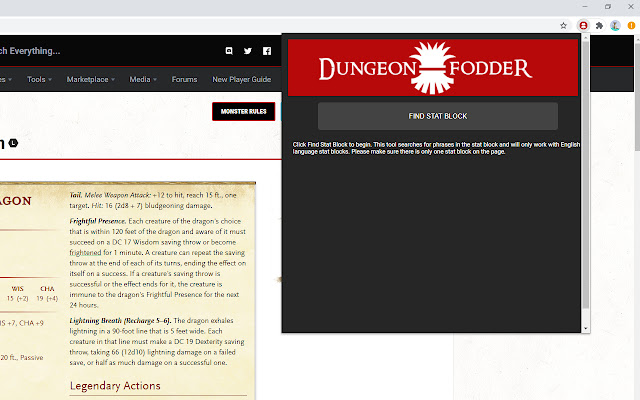Click the Twitch chat icon in header
Viewport: 640px width, 400px height.
(x=229, y=51)
